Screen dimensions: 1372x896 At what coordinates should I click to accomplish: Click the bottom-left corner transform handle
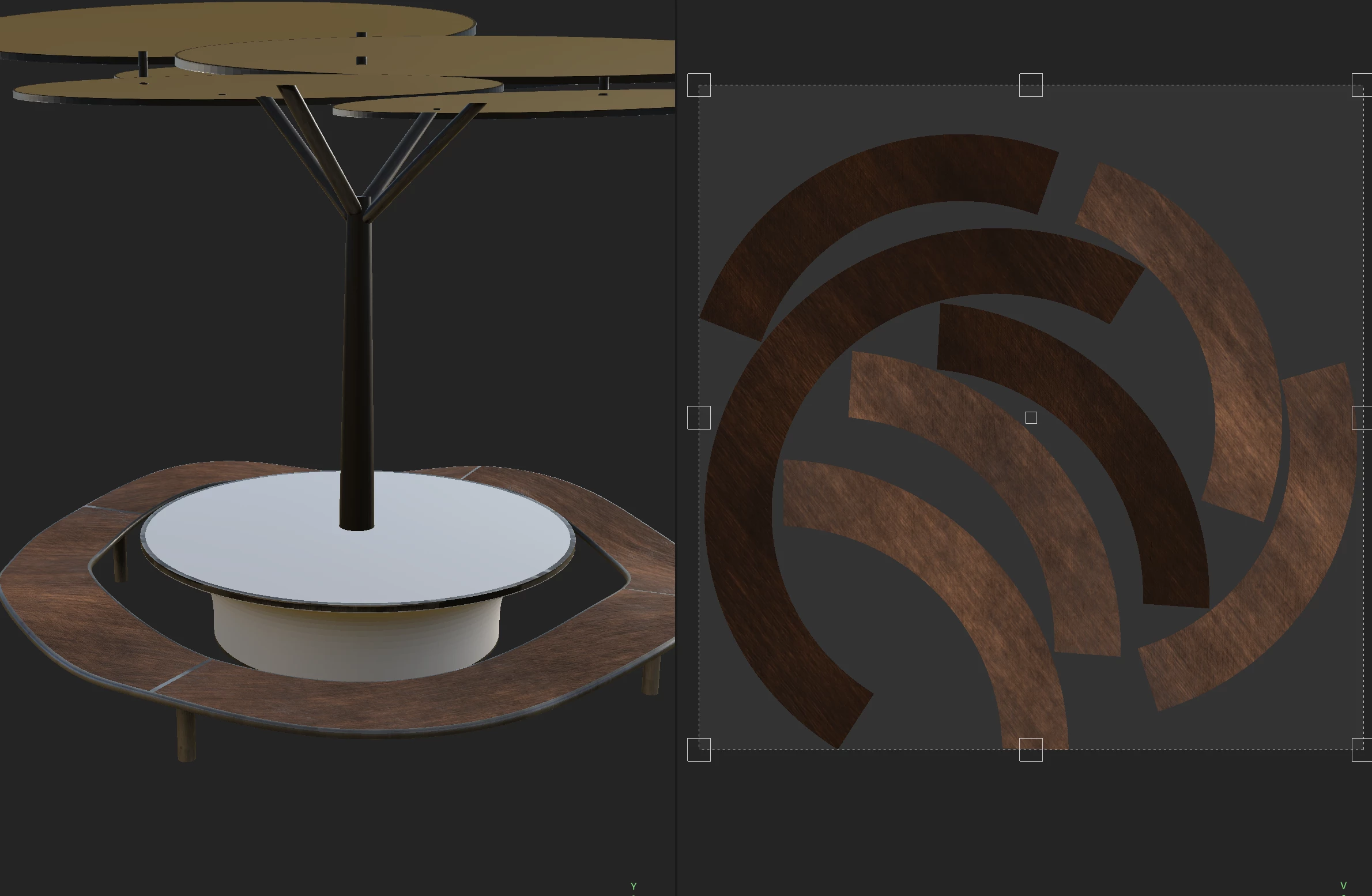click(699, 750)
